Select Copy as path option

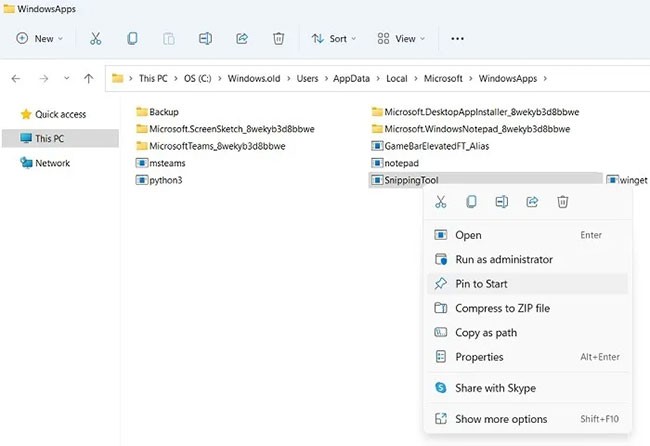[486, 333]
